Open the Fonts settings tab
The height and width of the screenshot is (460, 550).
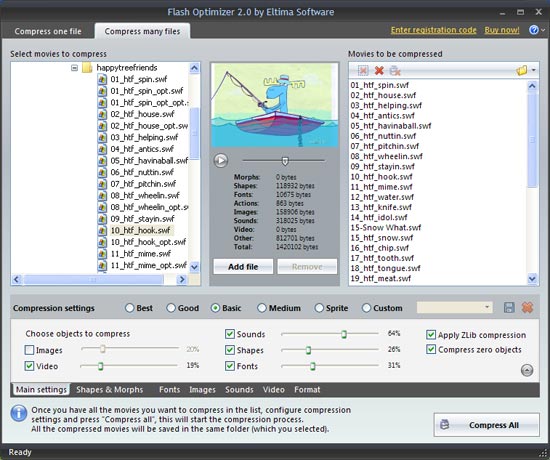(169, 389)
